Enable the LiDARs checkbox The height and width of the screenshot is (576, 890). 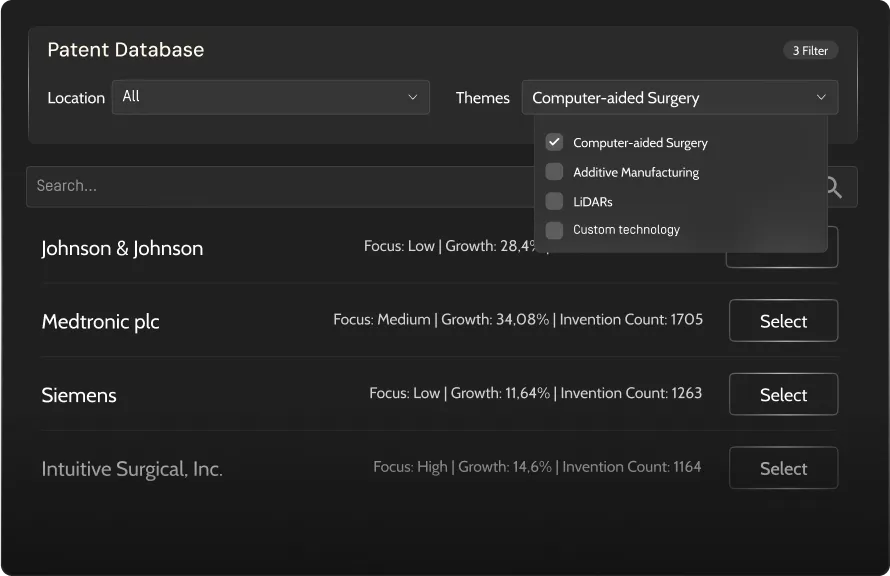[554, 201]
